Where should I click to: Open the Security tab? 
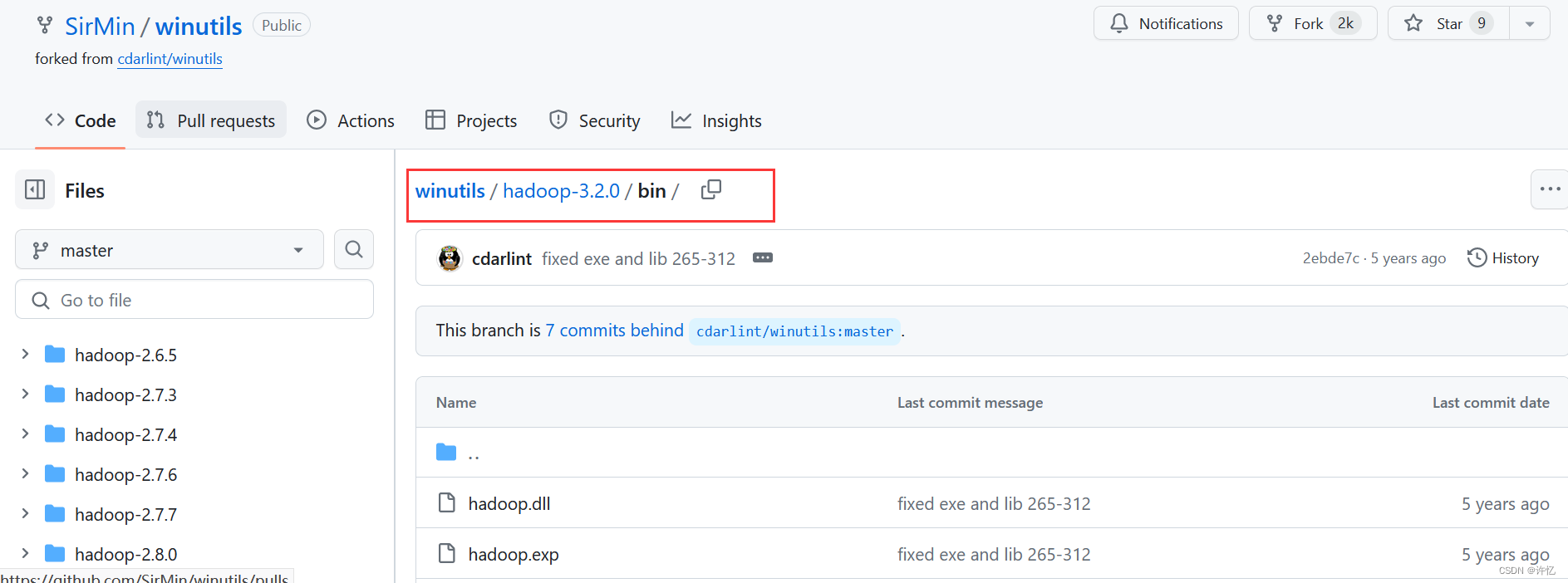point(594,120)
